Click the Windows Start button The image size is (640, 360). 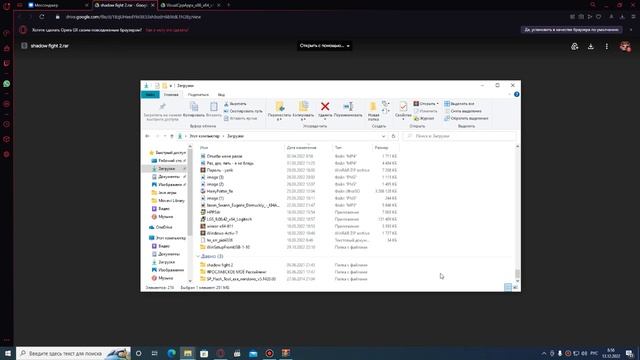(7, 353)
